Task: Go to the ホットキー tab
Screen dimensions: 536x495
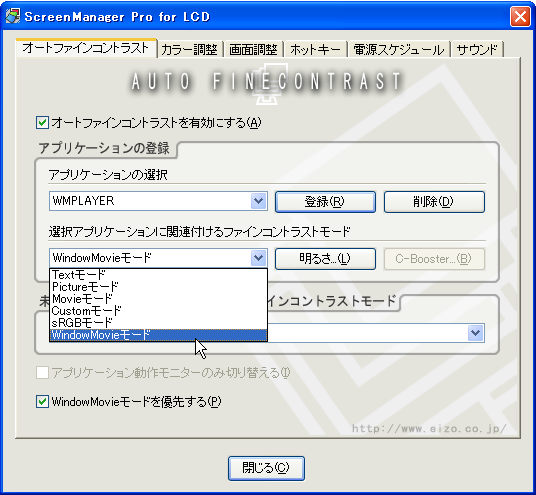Action: (x=315, y=50)
